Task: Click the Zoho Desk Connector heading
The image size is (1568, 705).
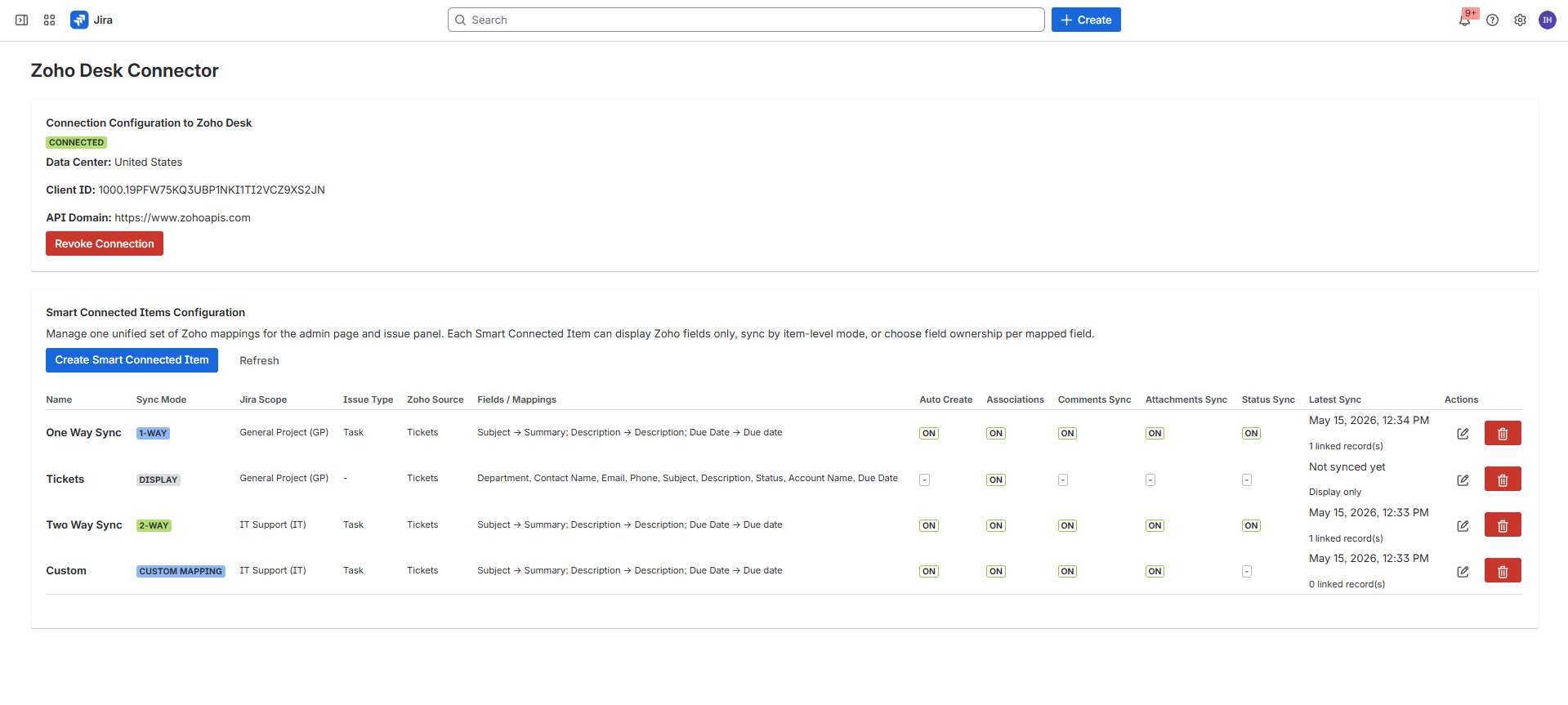Action: (x=125, y=71)
